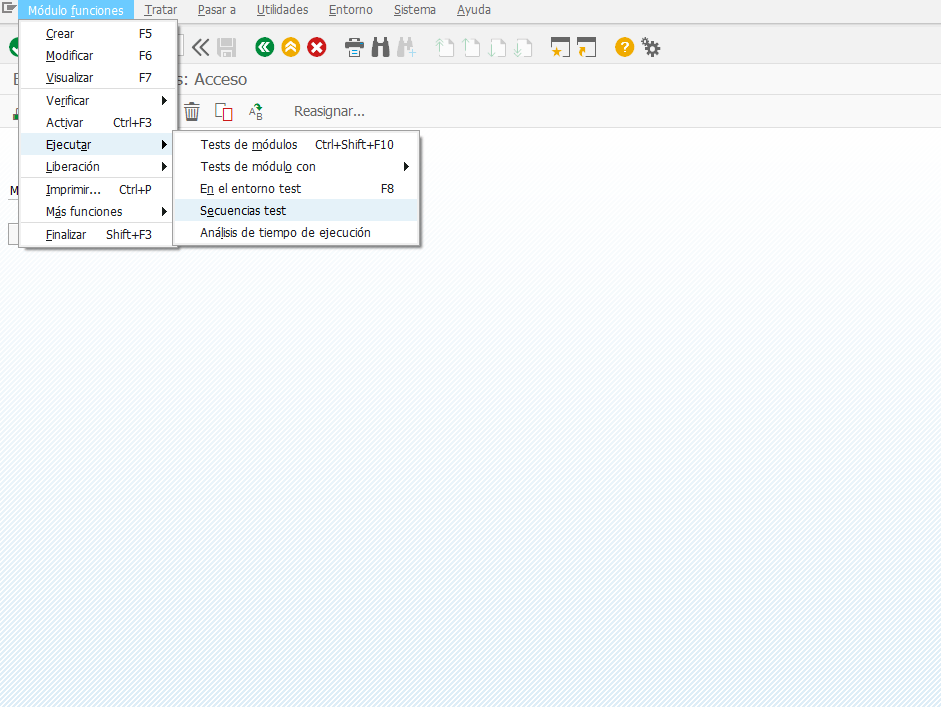Select Tests de módulos entry
This screenshot has width=941, height=707.
point(296,145)
